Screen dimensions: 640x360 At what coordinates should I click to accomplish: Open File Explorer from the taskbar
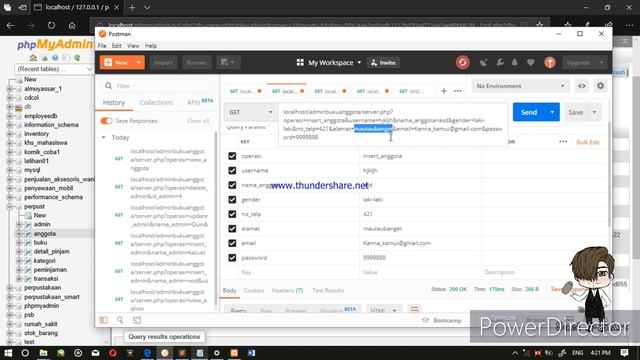click(43, 353)
